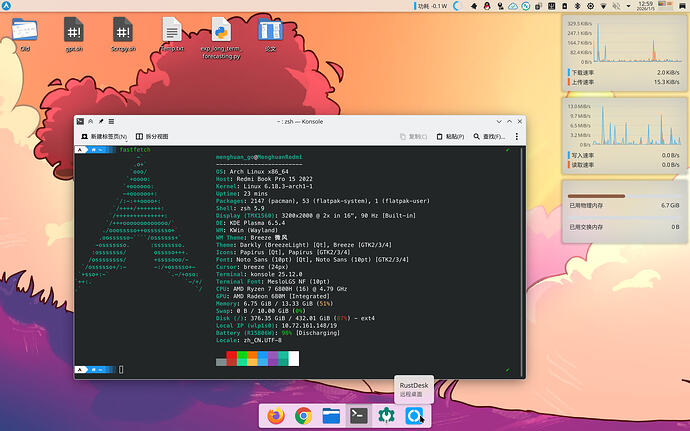This screenshot has width=690, height=431.
Task: Open the clipboard tray icon
Action: (538, 6)
